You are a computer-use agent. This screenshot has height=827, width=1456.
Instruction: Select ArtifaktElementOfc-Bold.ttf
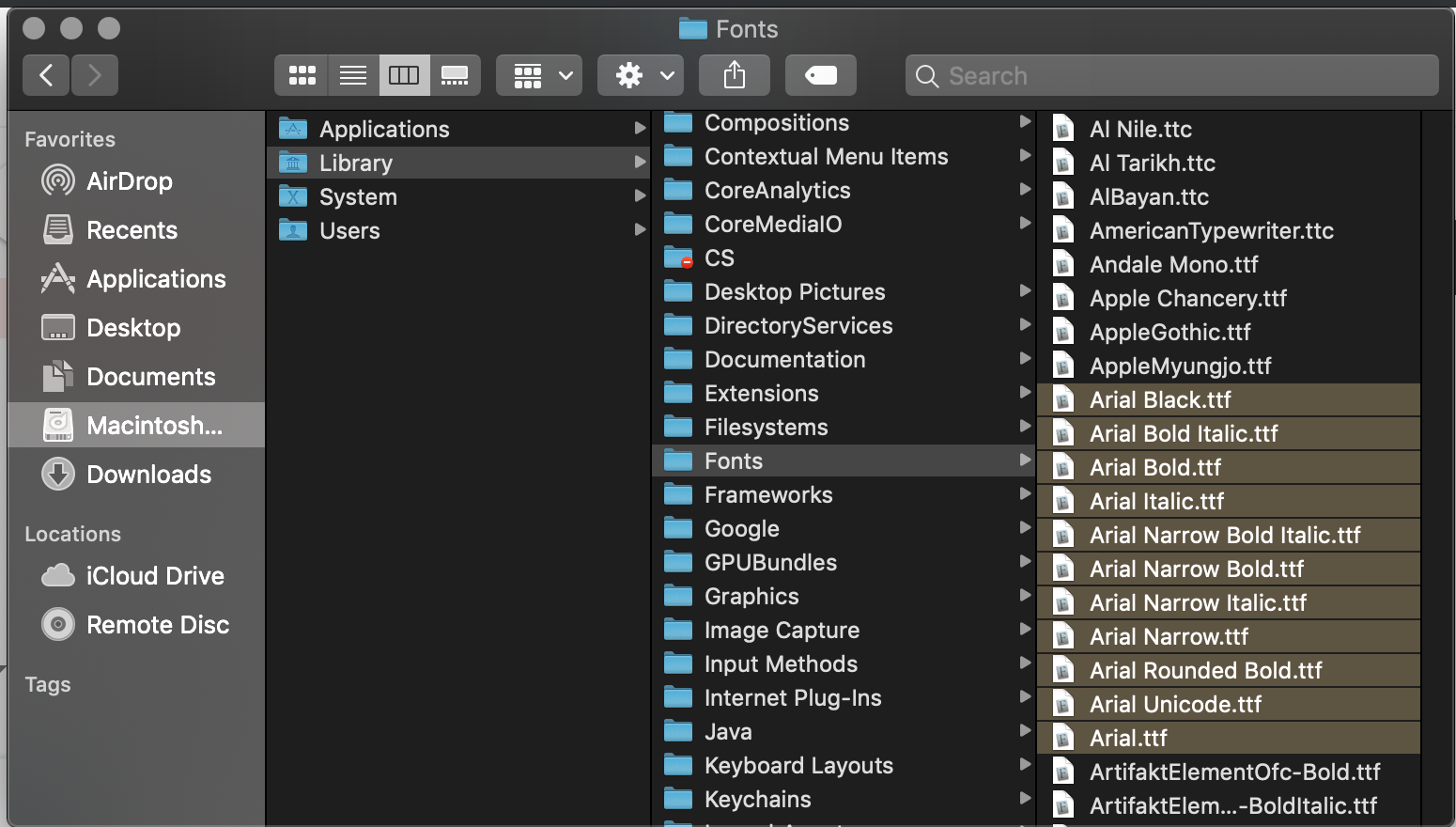[x=1229, y=772]
